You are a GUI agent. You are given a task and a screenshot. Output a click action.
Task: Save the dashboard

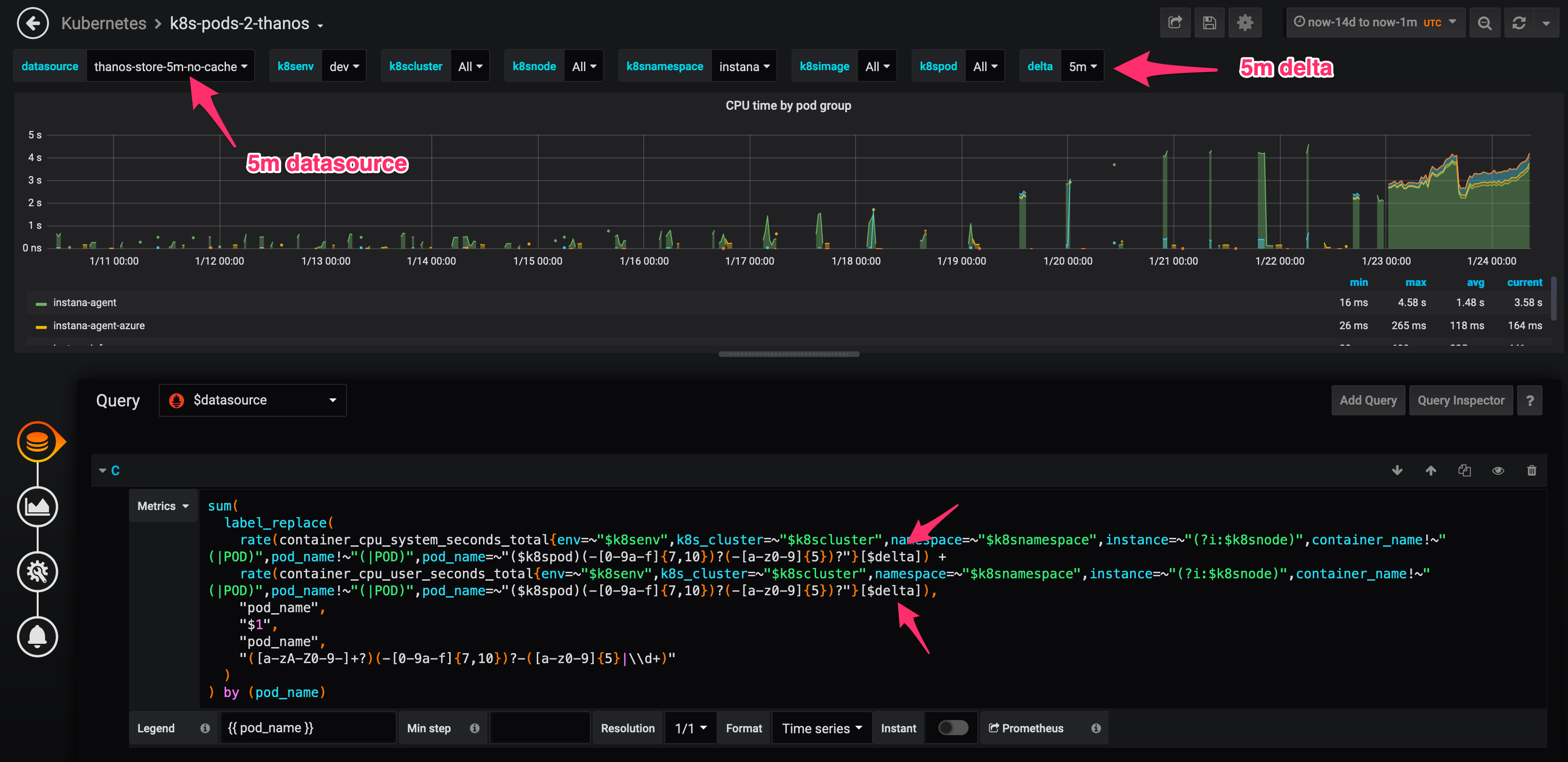pyautogui.click(x=1210, y=23)
